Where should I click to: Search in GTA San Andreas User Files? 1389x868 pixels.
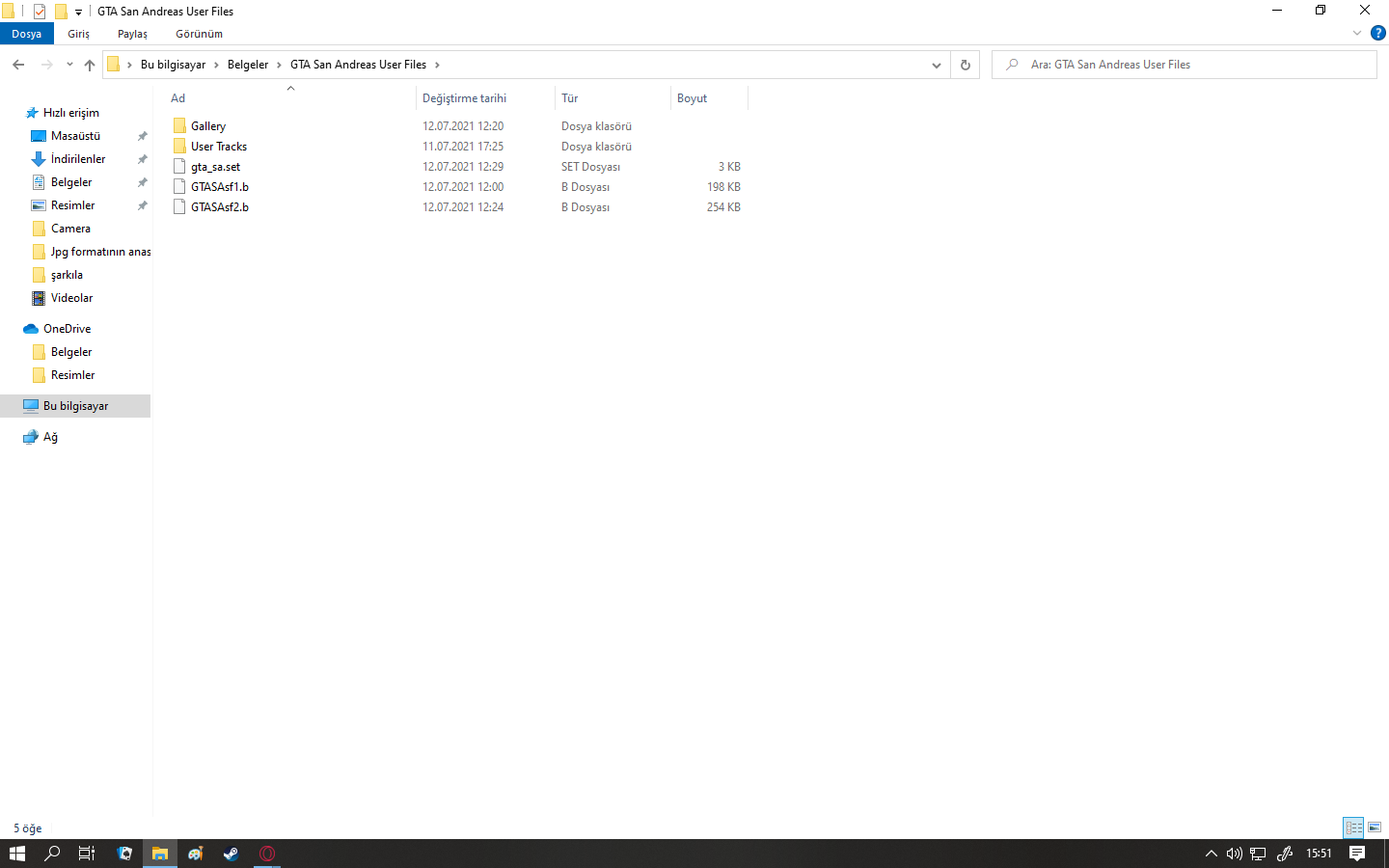[x=1185, y=65]
